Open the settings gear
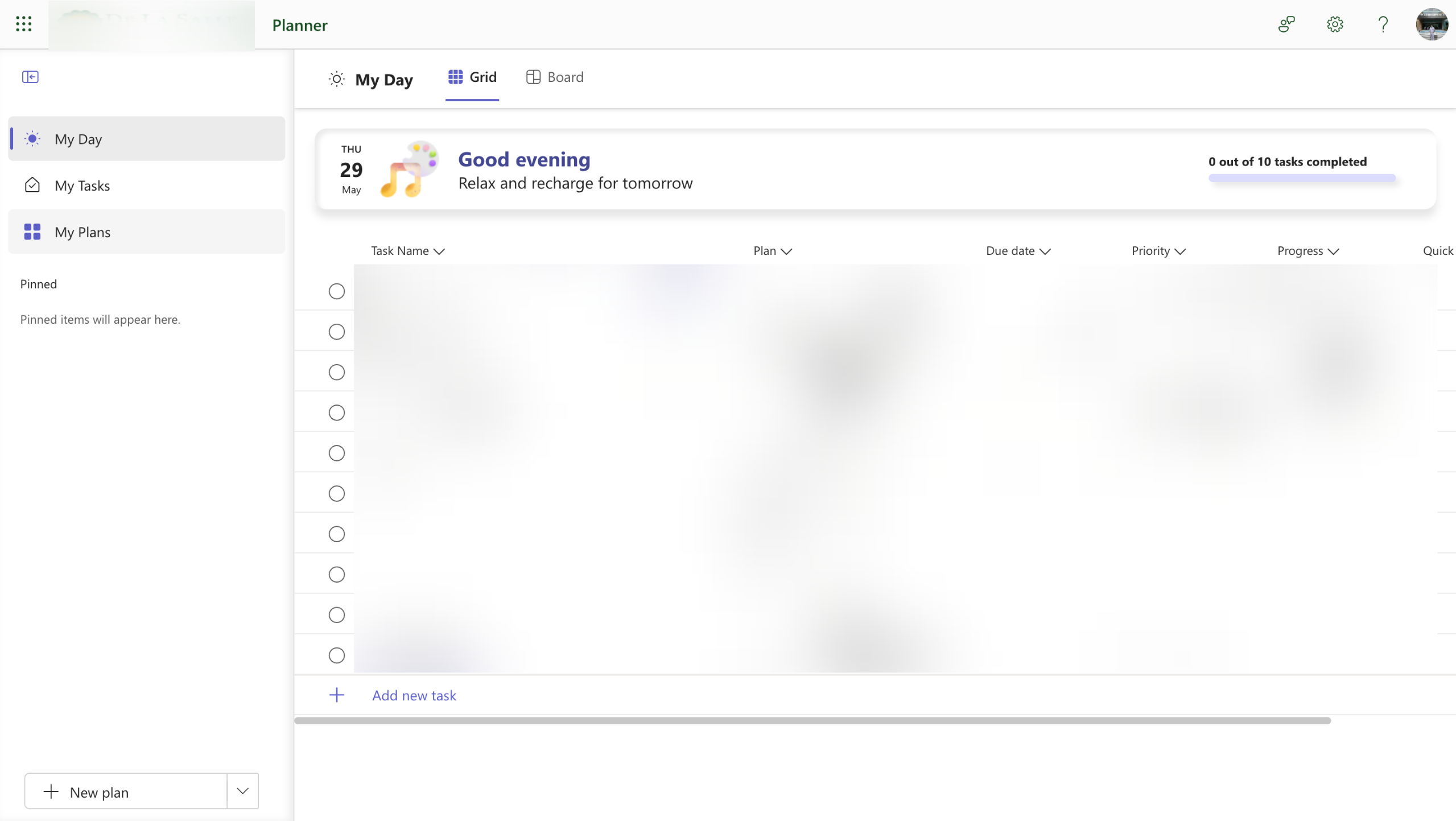Screen dimensions: 1456x821 [1335, 24]
